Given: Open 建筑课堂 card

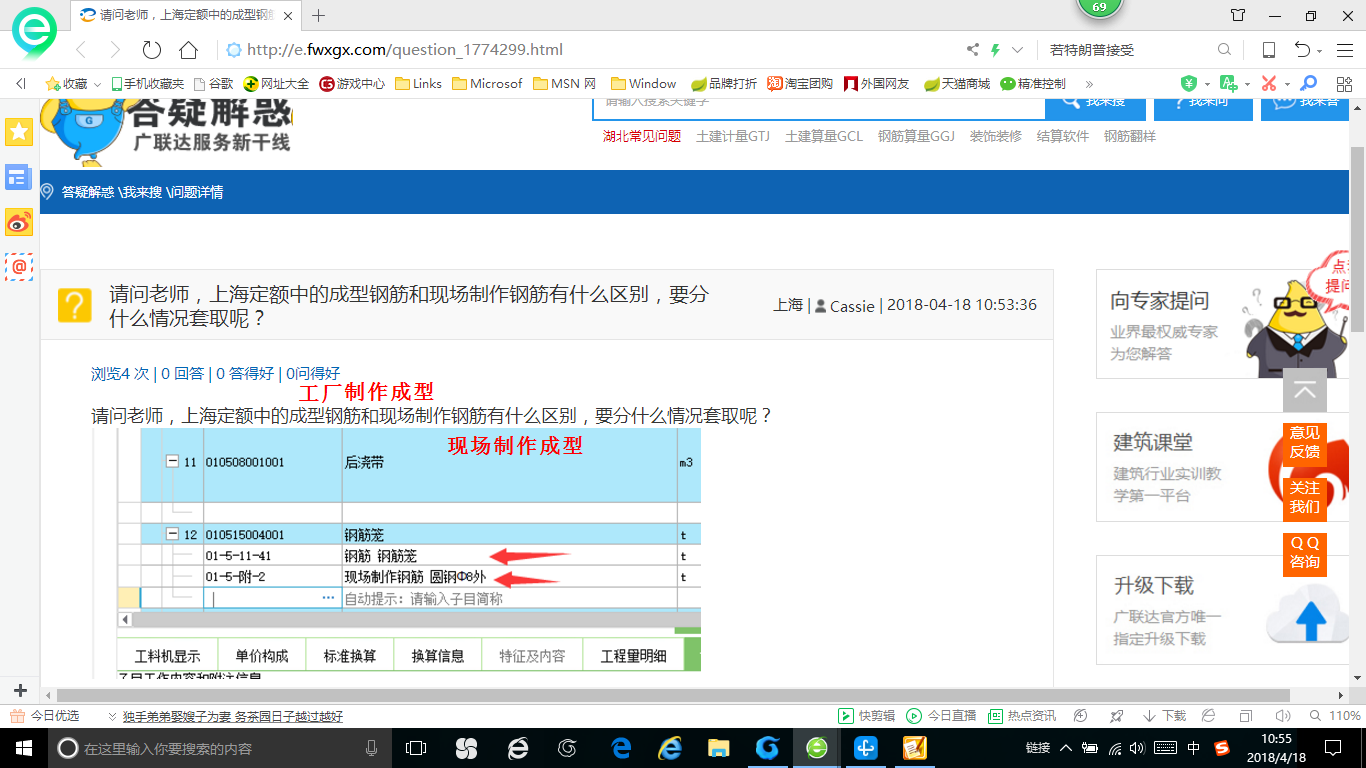Looking at the screenshot, I should point(1220,467).
